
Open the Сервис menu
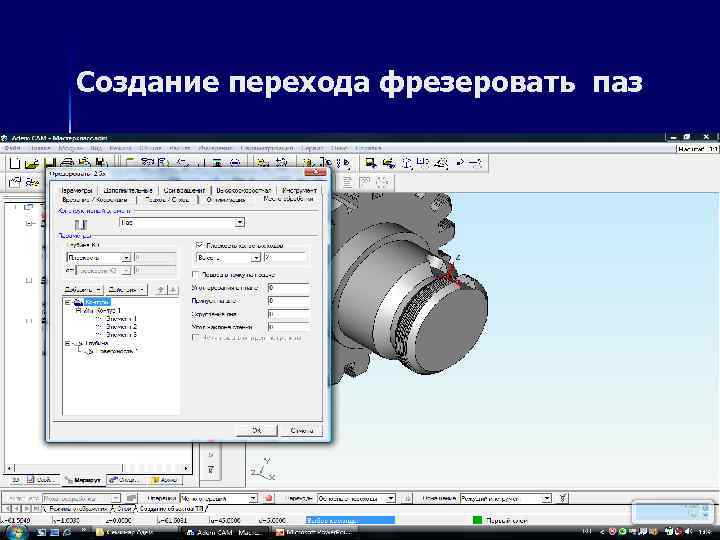(312, 148)
